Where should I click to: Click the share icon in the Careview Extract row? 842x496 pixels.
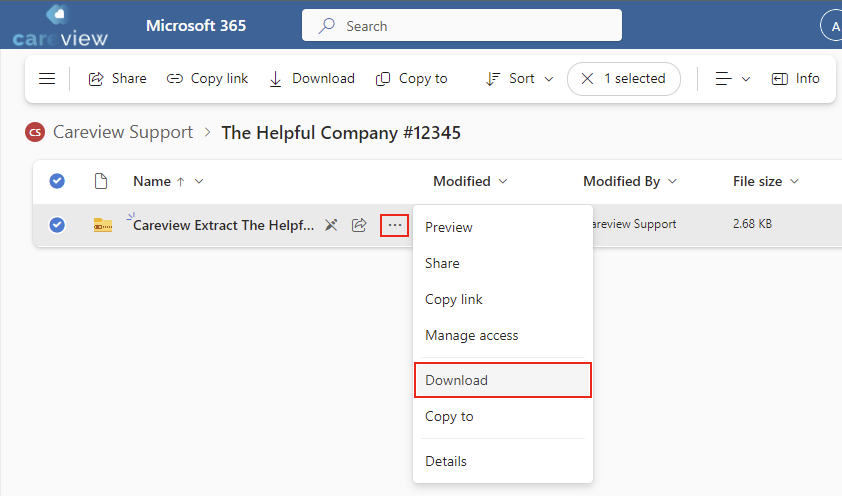359,225
